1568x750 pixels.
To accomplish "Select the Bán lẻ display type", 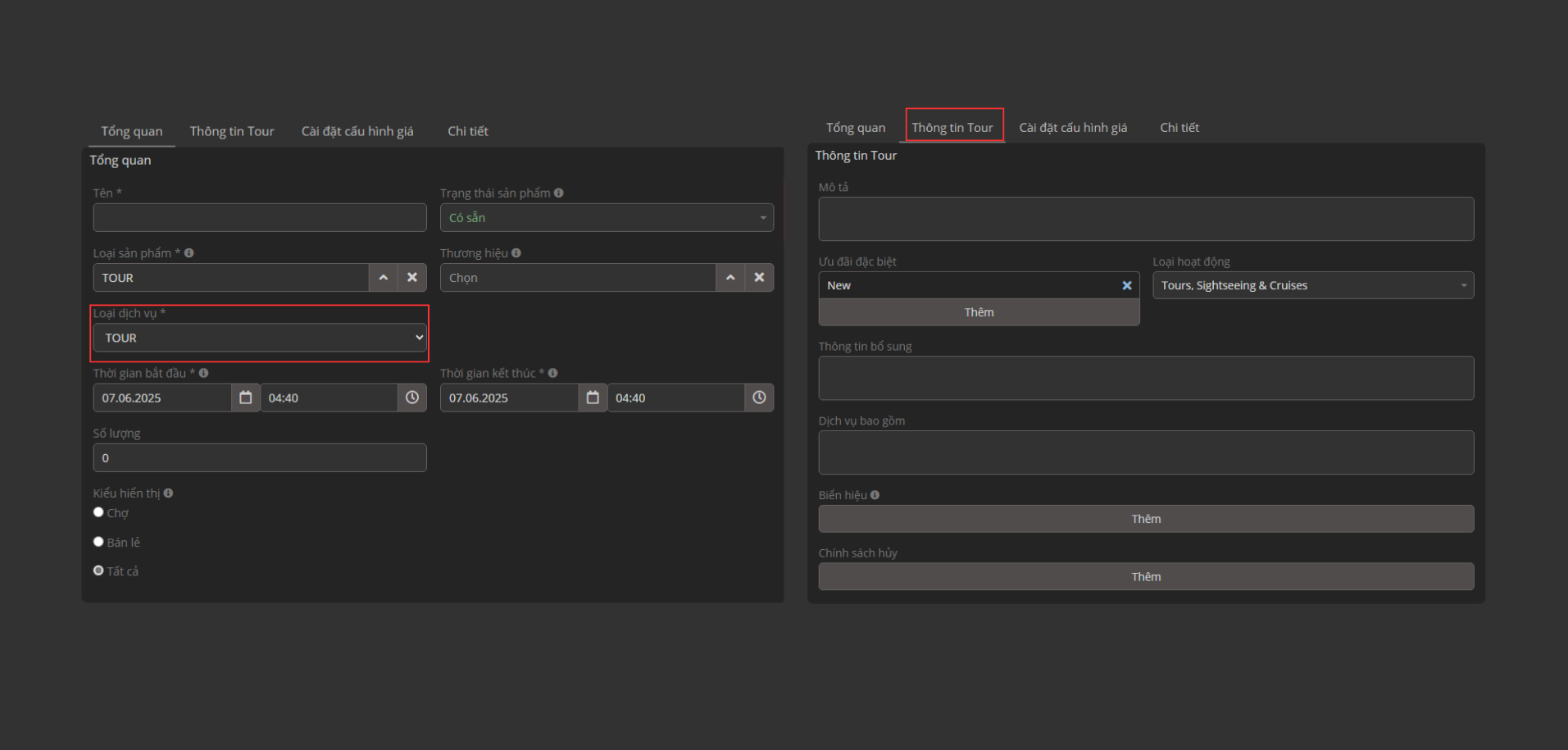I will tap(98, 542).
